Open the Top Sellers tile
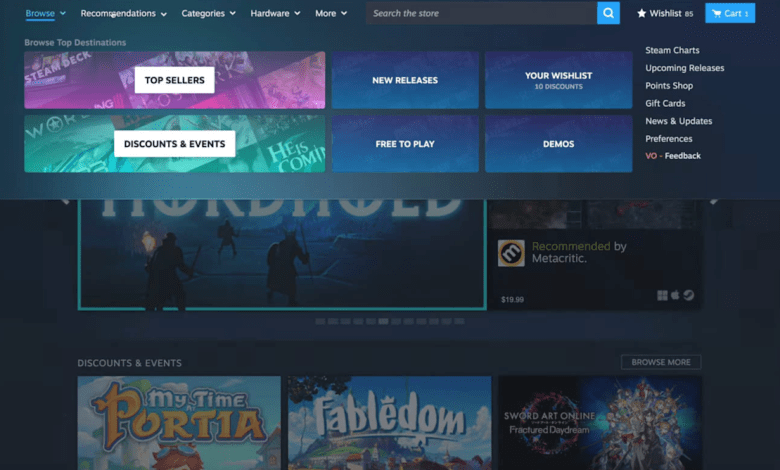Viewport: 780px width, 470px height. click(x=175, y=80)
